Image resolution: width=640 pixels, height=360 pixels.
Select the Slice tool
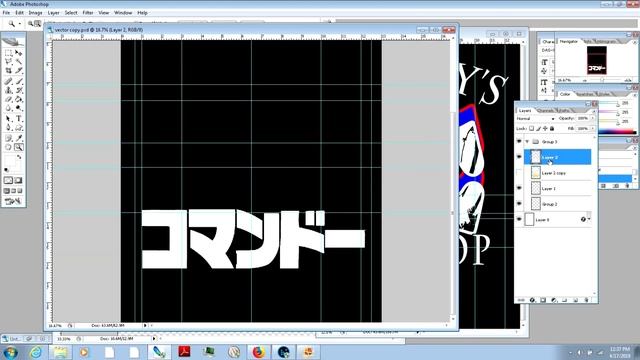[x=18, y=71]
